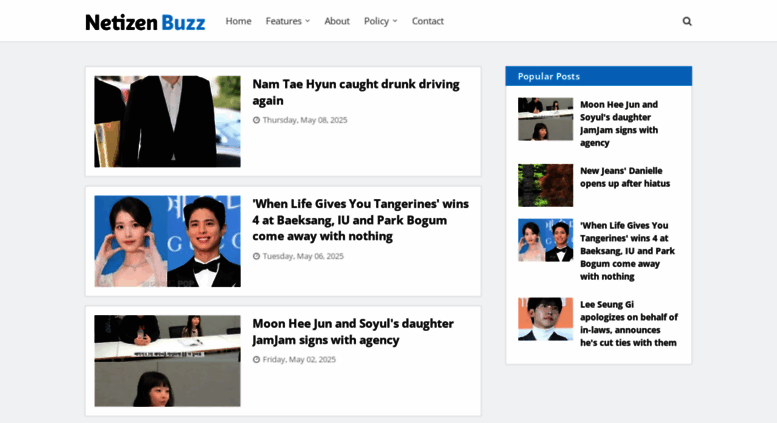Expand the Policy dropdown arrow
Viewport: 777px width, 423px height.
[x=395, y=21]
